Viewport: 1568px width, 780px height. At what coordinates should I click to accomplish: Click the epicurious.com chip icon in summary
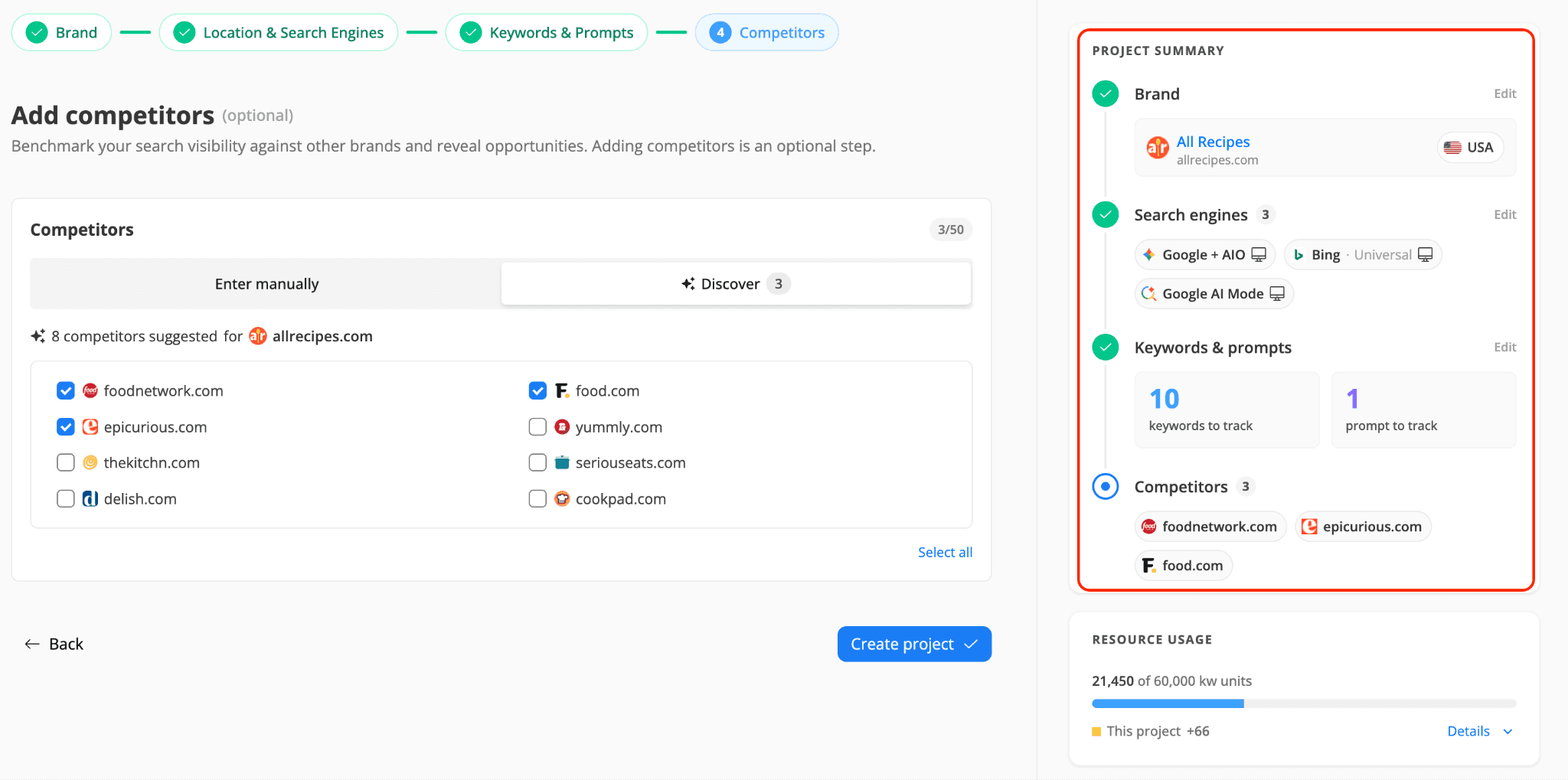pos(1310,527)
